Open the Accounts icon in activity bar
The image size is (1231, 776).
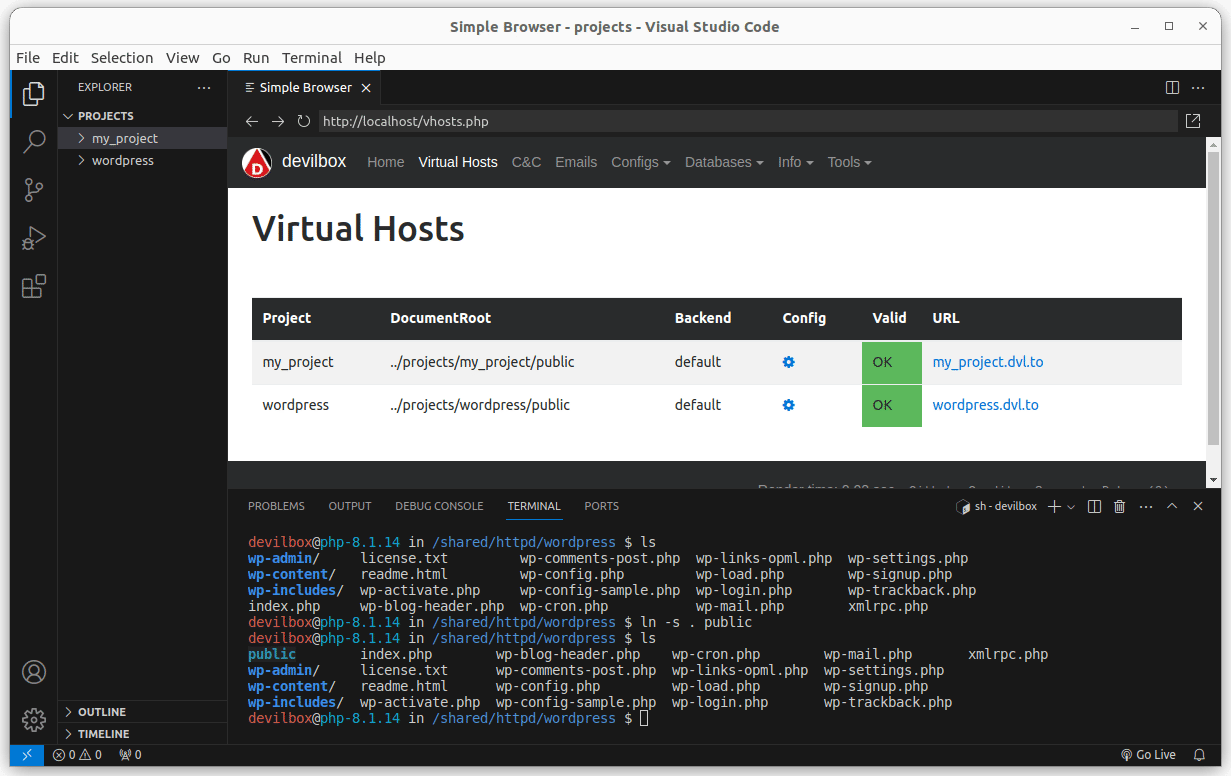tap(34, 671)
